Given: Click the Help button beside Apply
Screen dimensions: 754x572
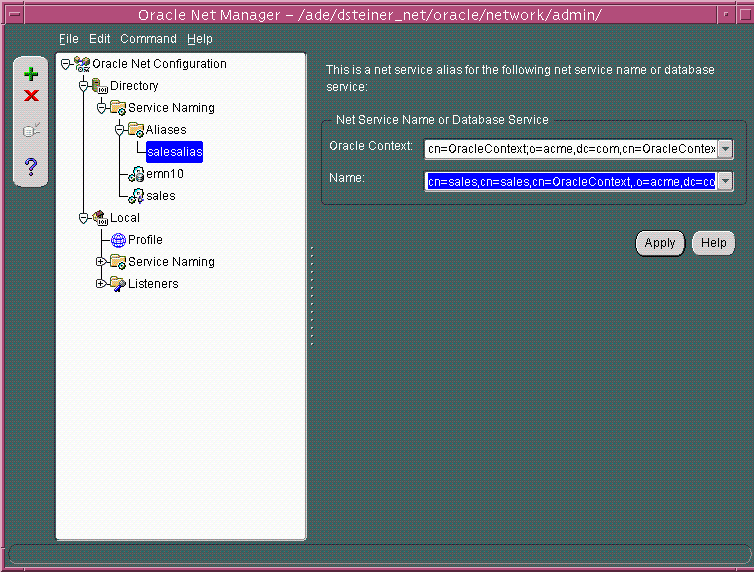Looking at the screenshot, I should pyautogui.click(x=713, y=243).
